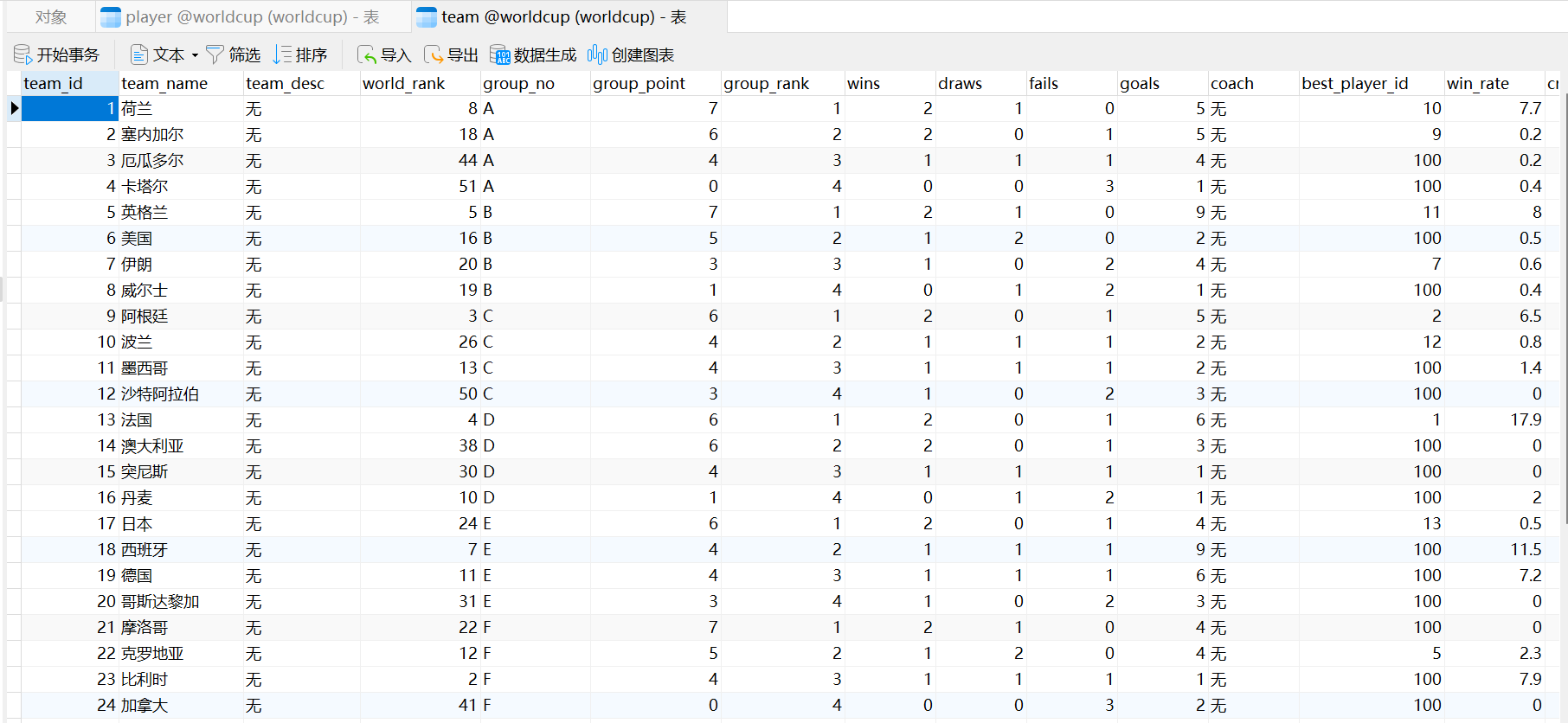Switch to player @worldcup table tab
This screenshot has height=723, width=1568.
(252, 17)
